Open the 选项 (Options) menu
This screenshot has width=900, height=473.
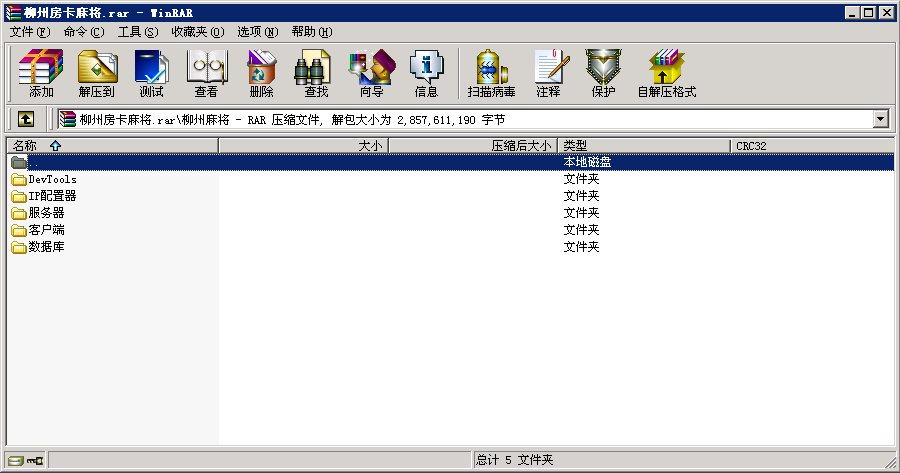tap(258, 32)
